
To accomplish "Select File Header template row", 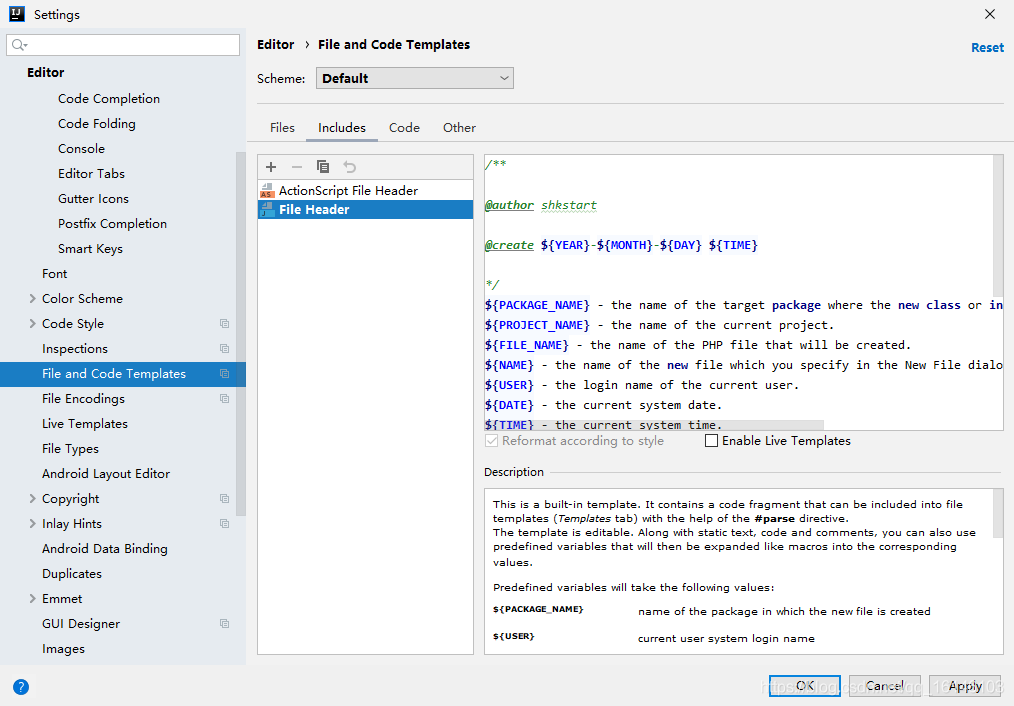I will coord(365,209).
